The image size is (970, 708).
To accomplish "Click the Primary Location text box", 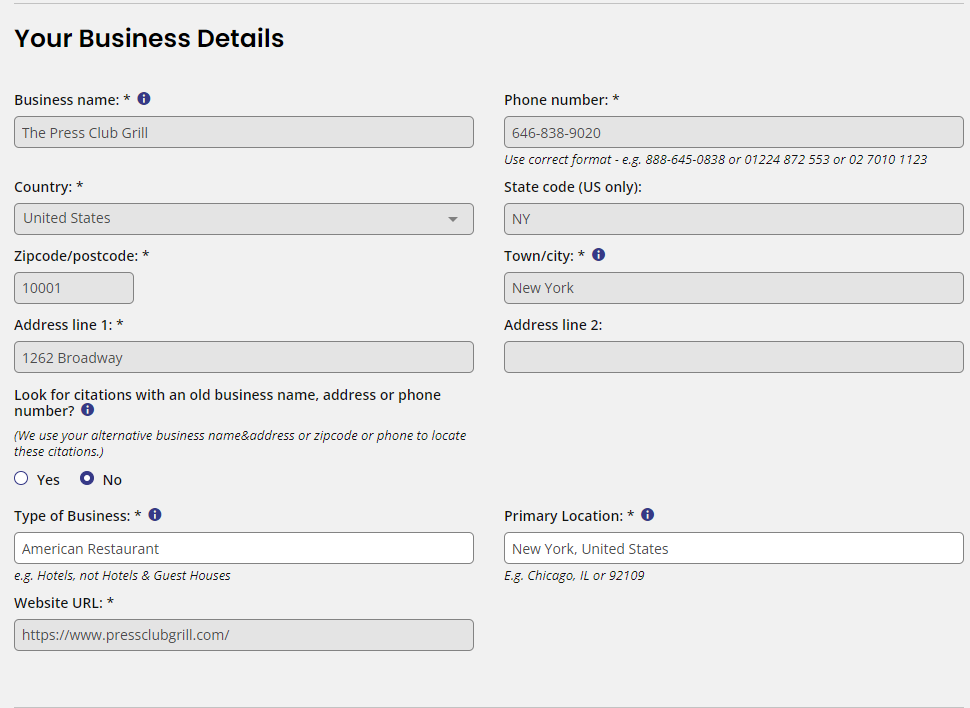I will tap(734, 548).
